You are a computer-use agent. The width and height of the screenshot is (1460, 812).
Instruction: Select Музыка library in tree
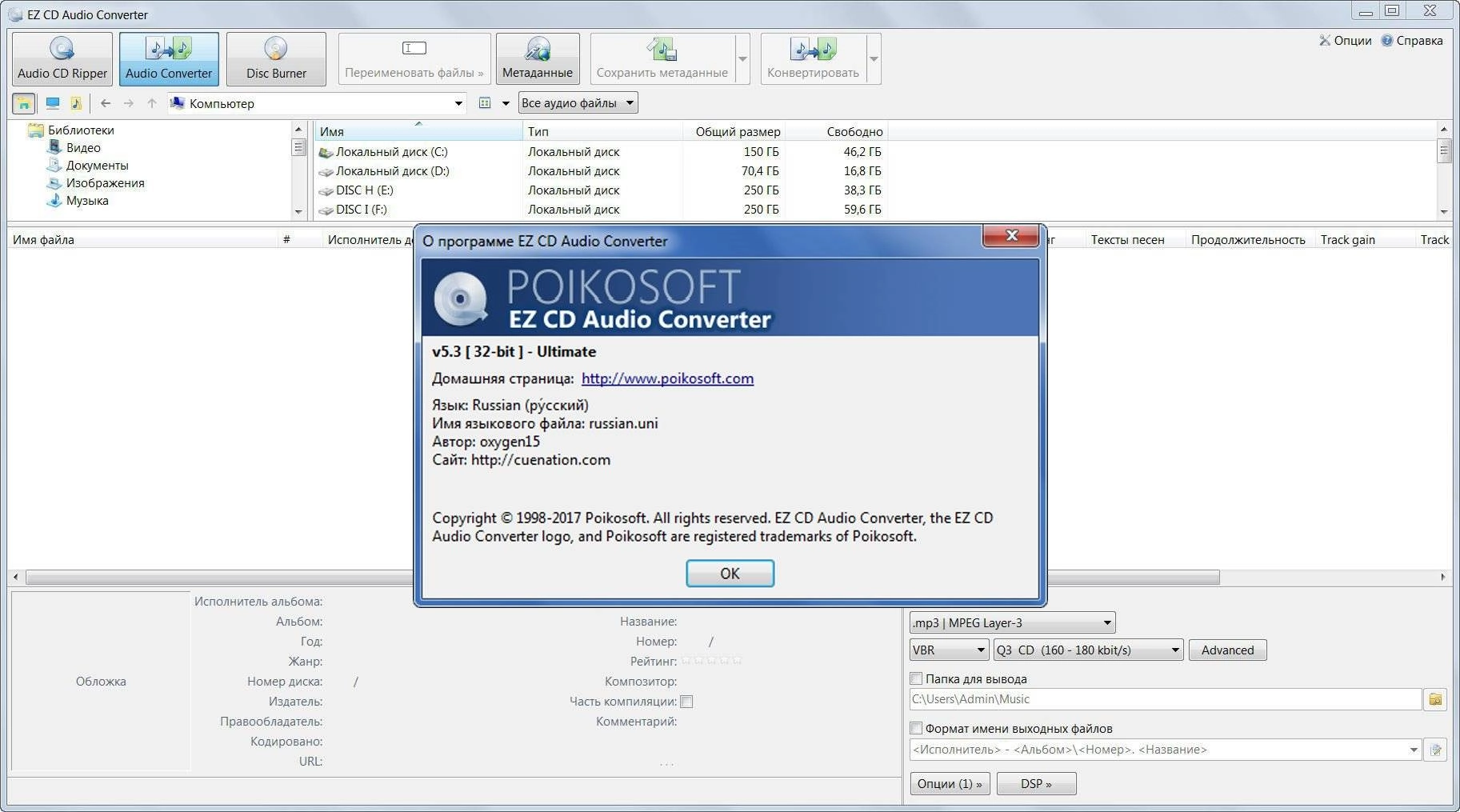pos(87,200)
